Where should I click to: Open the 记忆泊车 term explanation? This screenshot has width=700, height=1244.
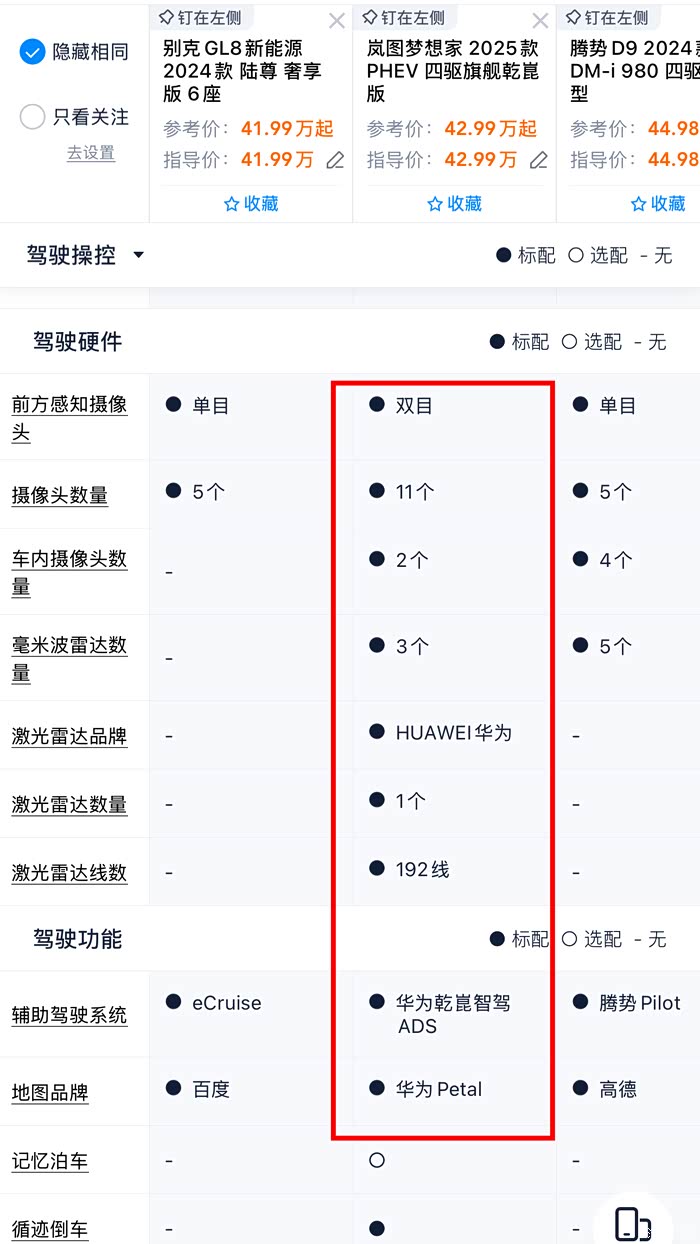(x=50, y=1161)
